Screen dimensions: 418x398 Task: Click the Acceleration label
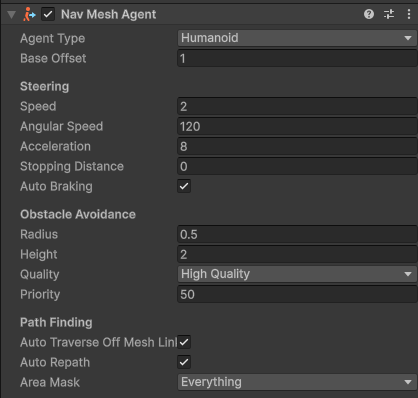(x=55, y=146)
